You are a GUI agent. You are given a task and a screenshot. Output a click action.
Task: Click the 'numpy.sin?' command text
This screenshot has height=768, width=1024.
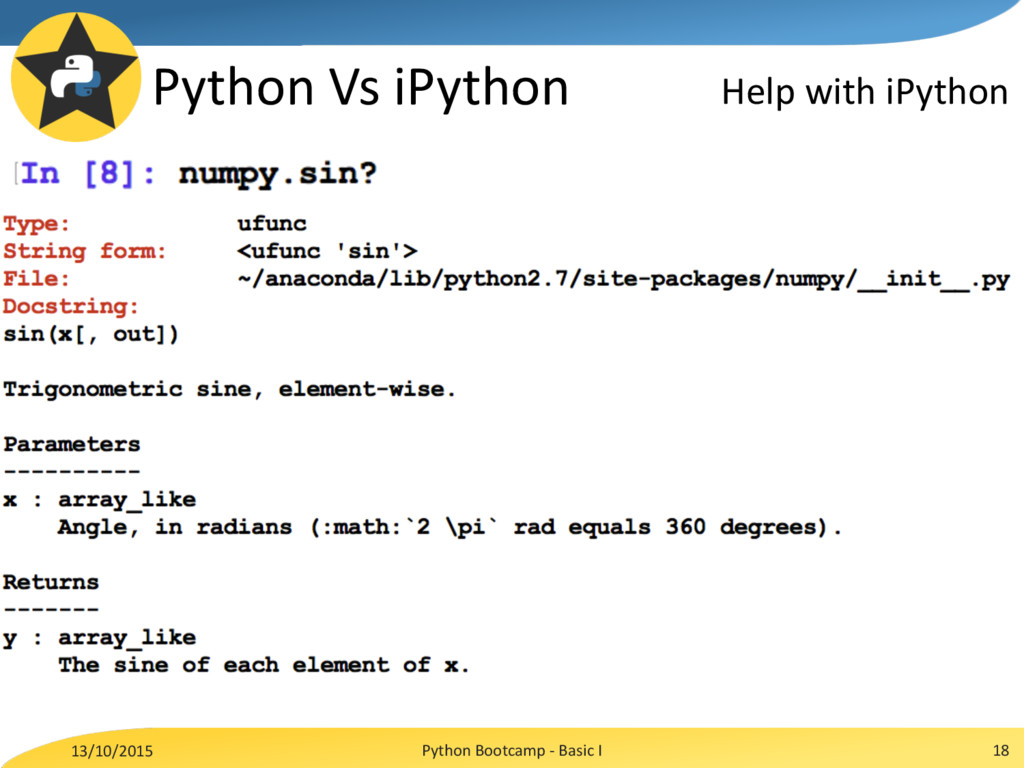click(278, 174)
